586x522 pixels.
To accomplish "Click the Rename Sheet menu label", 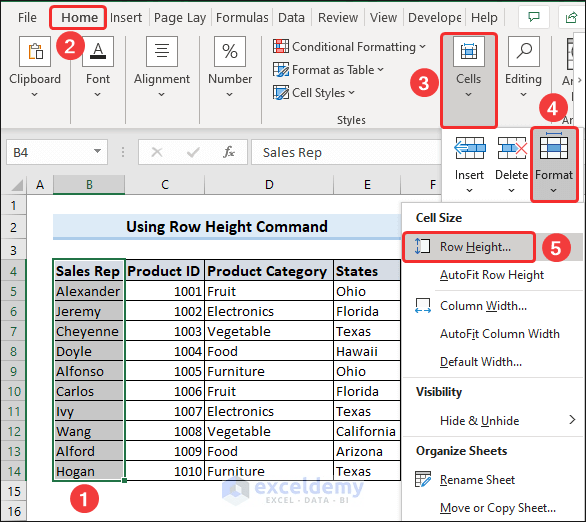I will pos(477,480).
